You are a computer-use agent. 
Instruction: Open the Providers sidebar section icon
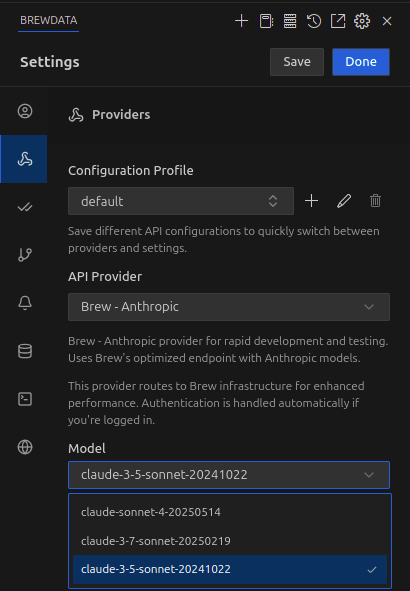tap(24, 159)
